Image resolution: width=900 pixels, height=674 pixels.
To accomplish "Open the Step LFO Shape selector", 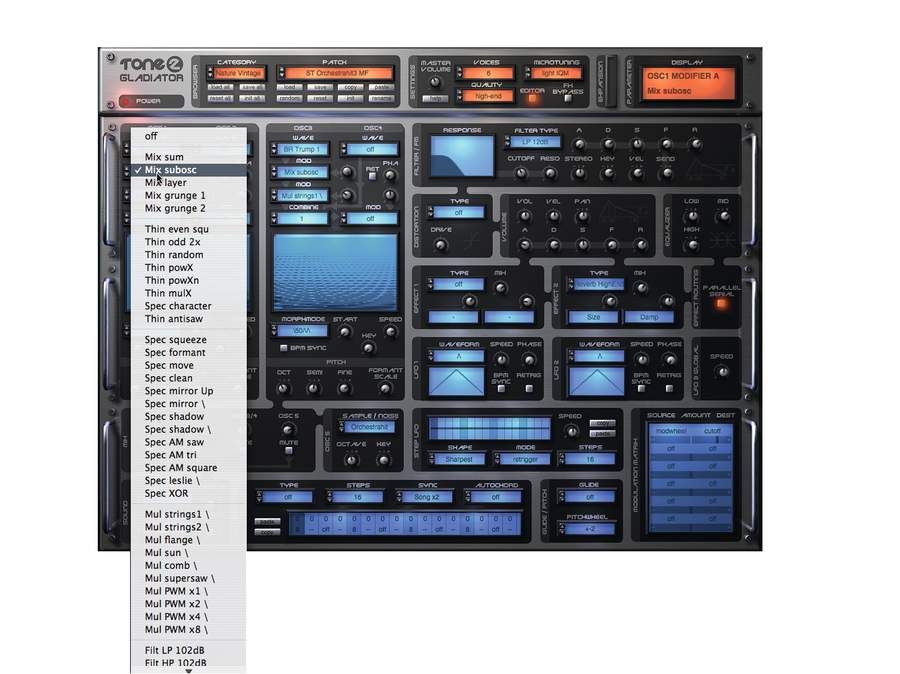I will pyautogui.click(x=457, y=459).
